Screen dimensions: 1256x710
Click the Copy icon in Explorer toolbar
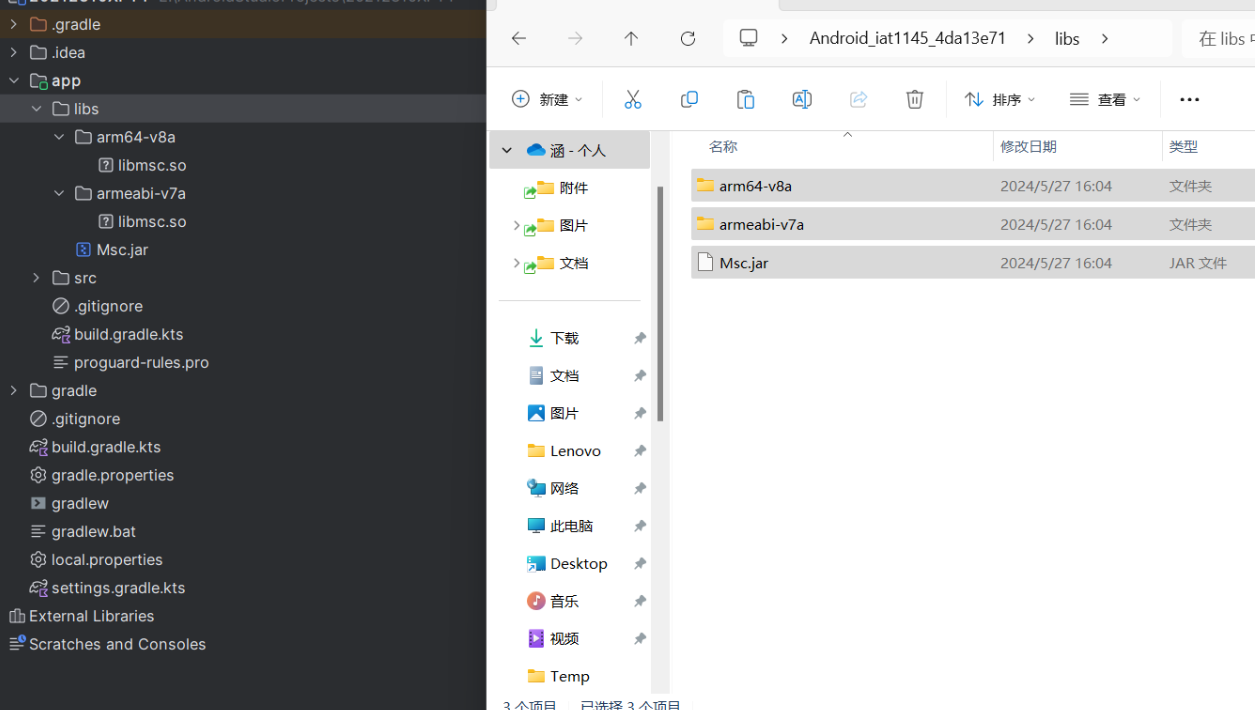(689, 99)
